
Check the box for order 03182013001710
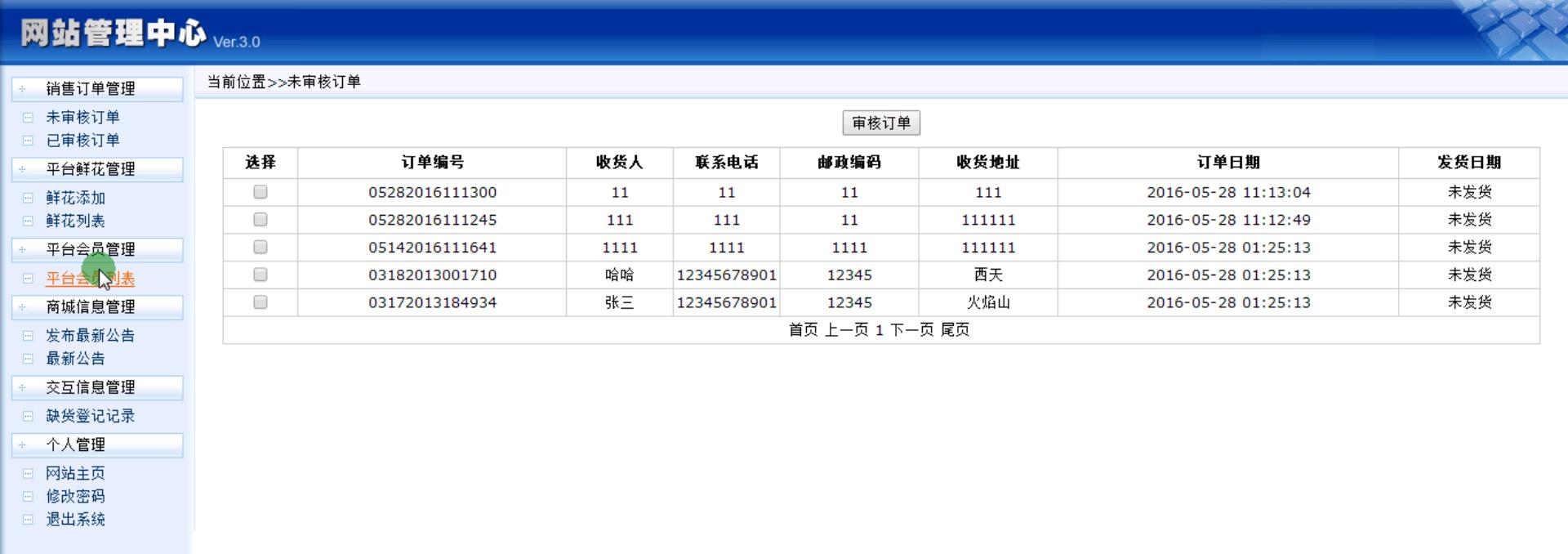coord(261,275)
